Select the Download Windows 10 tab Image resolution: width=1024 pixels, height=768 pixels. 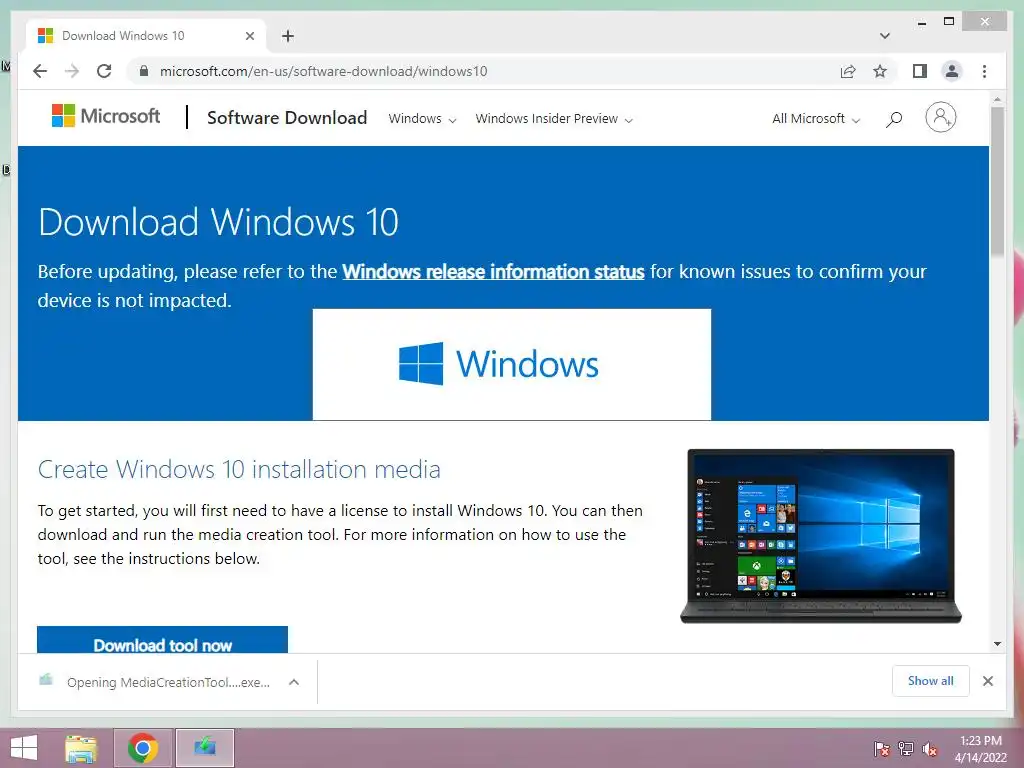(x=145, y=36)
